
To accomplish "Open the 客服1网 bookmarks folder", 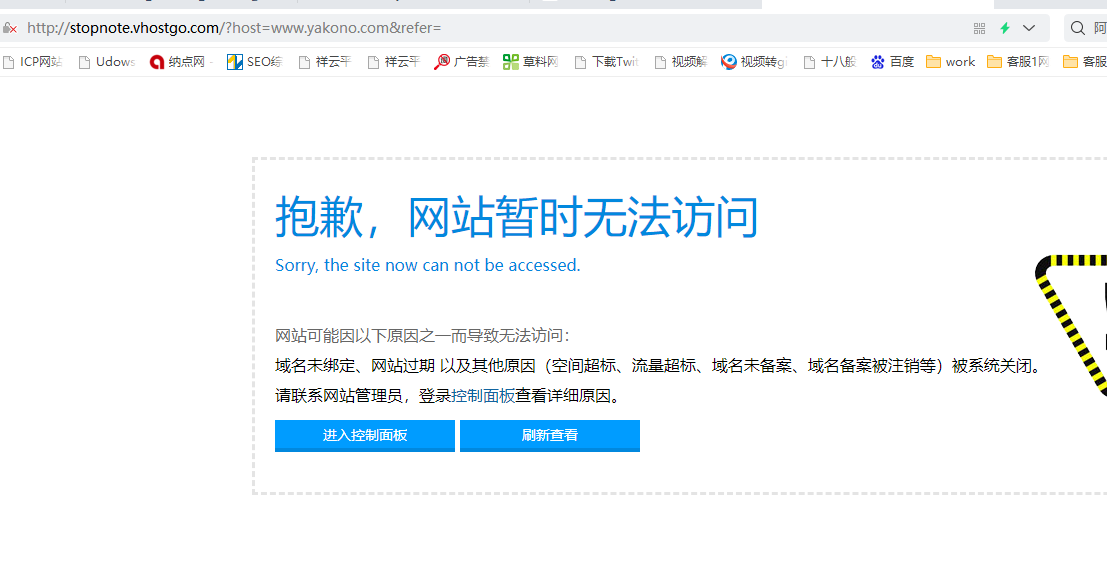I will 1018,62.
